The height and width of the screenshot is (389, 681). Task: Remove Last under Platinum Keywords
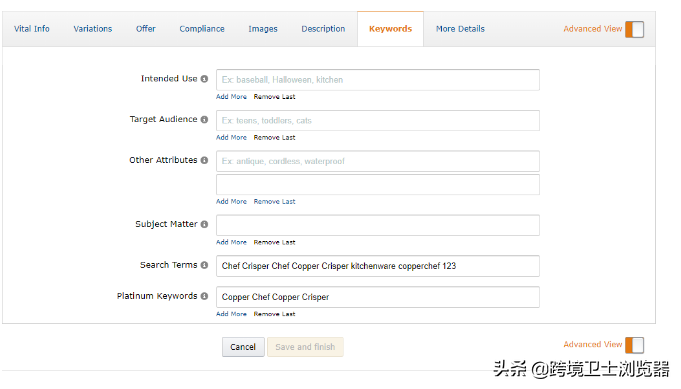coord(274,314)
